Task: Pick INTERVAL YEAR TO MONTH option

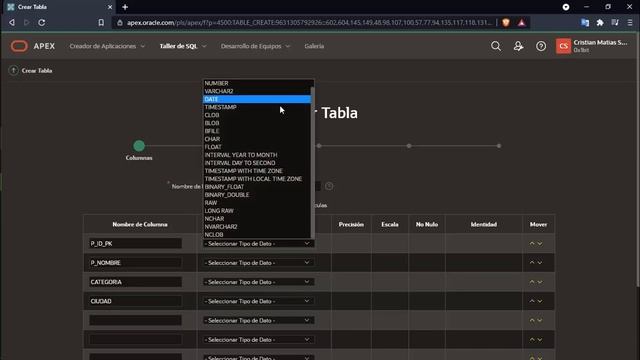Action: click(x=257, y=155)
